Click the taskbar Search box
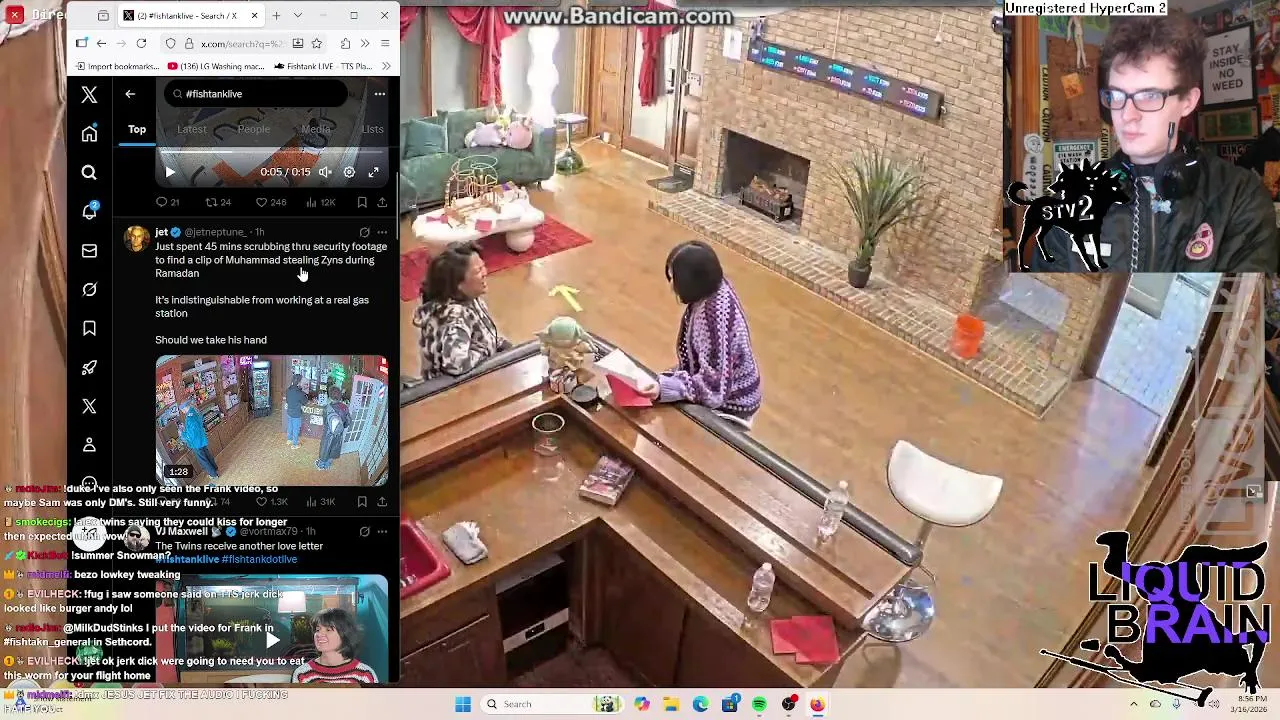This screenshot has height=720, width=1280. point(550,704)
